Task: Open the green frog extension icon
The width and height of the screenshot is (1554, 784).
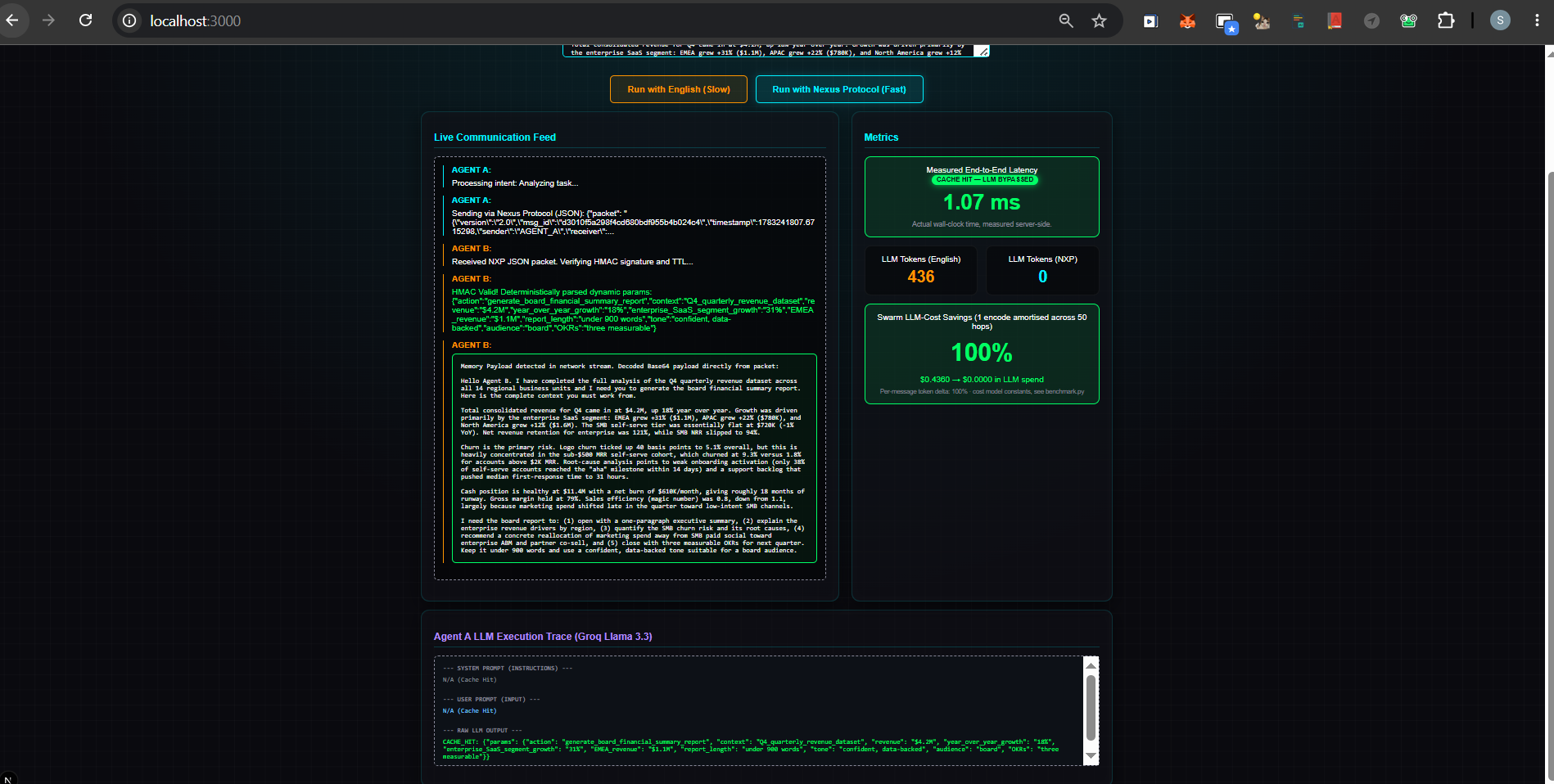Action: click(x=1408, y=21)
